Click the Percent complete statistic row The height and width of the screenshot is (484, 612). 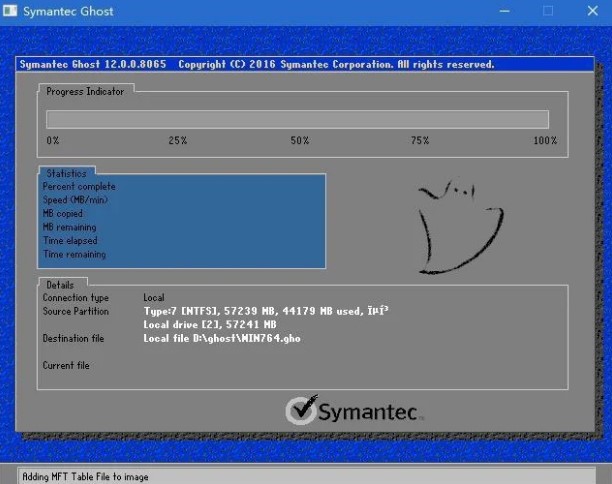point(79,187)
